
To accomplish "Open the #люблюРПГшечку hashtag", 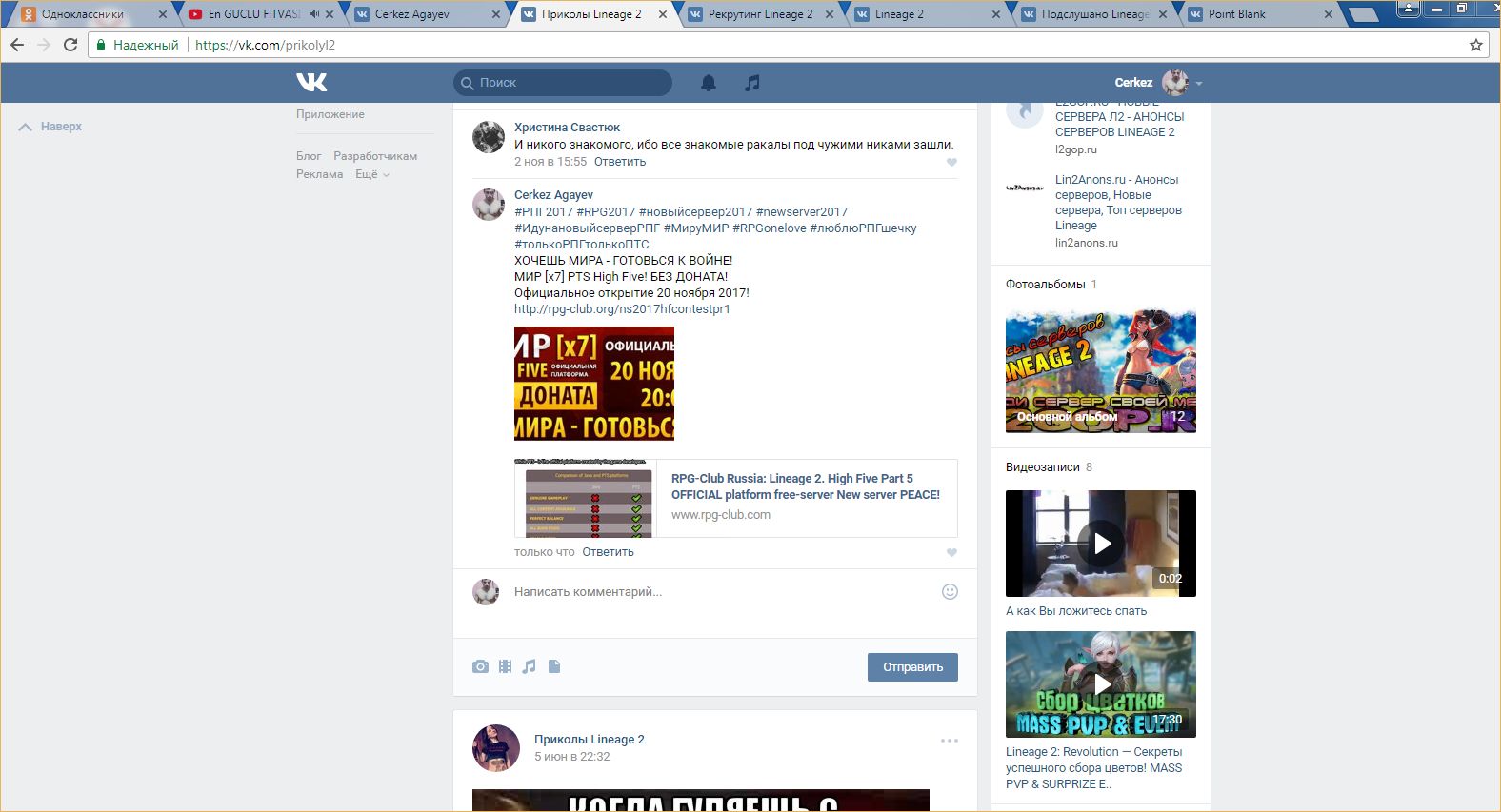I will point(864,228).
